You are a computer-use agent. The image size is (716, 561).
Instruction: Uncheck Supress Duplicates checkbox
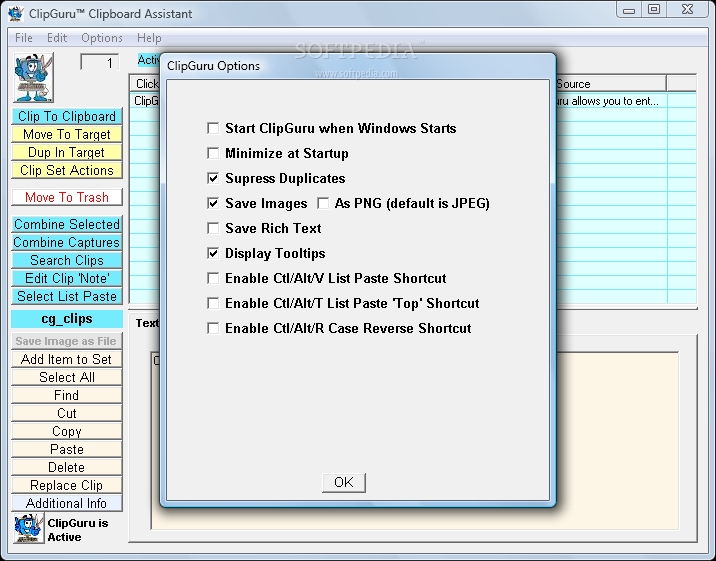point(213,178)
